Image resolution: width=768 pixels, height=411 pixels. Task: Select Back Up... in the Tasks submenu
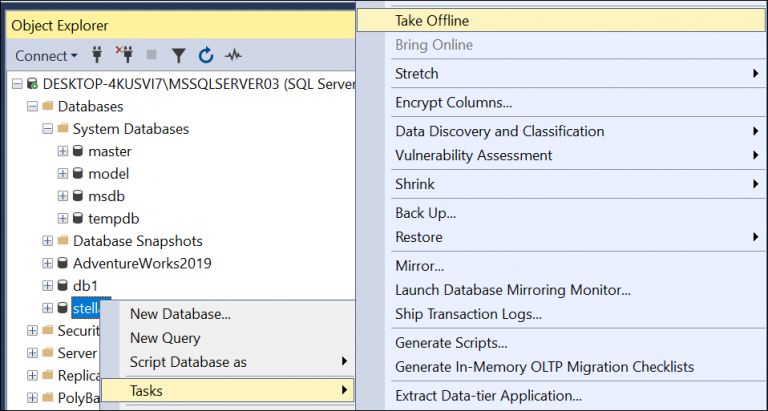click(x=426, y=212)
